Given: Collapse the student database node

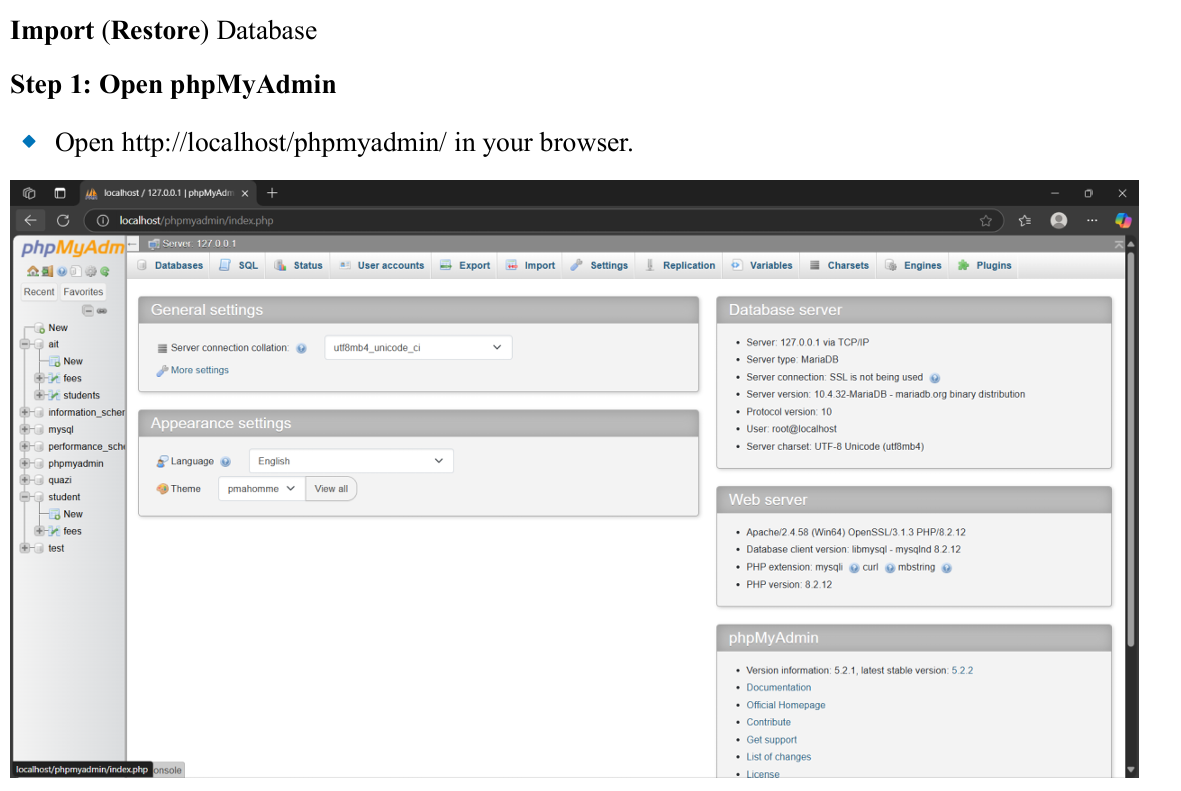Looking at the screenshot, I should (x=25, y=497).
